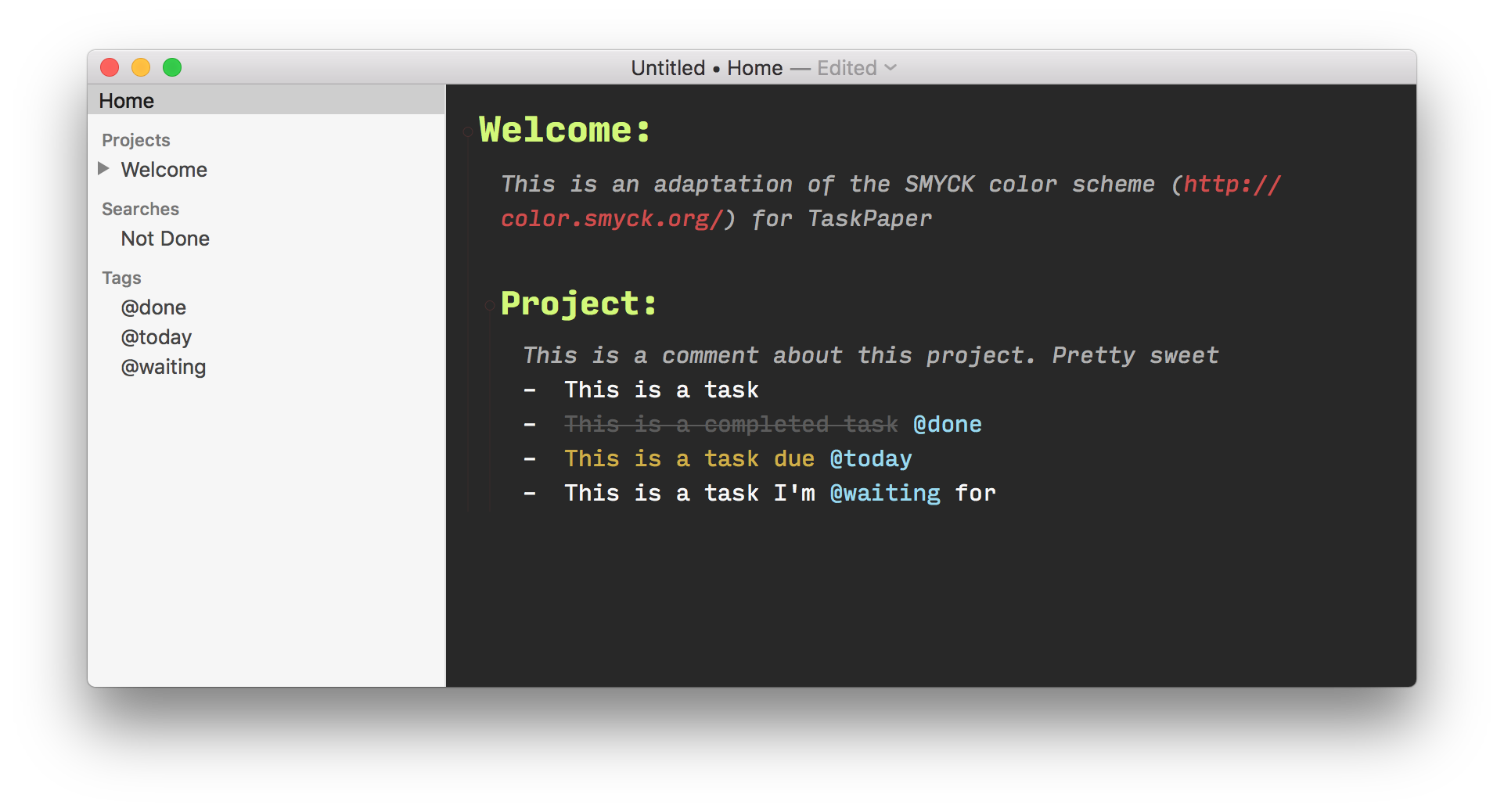
Task: Click the yellow minimize window button
Action: click(141, 67)
